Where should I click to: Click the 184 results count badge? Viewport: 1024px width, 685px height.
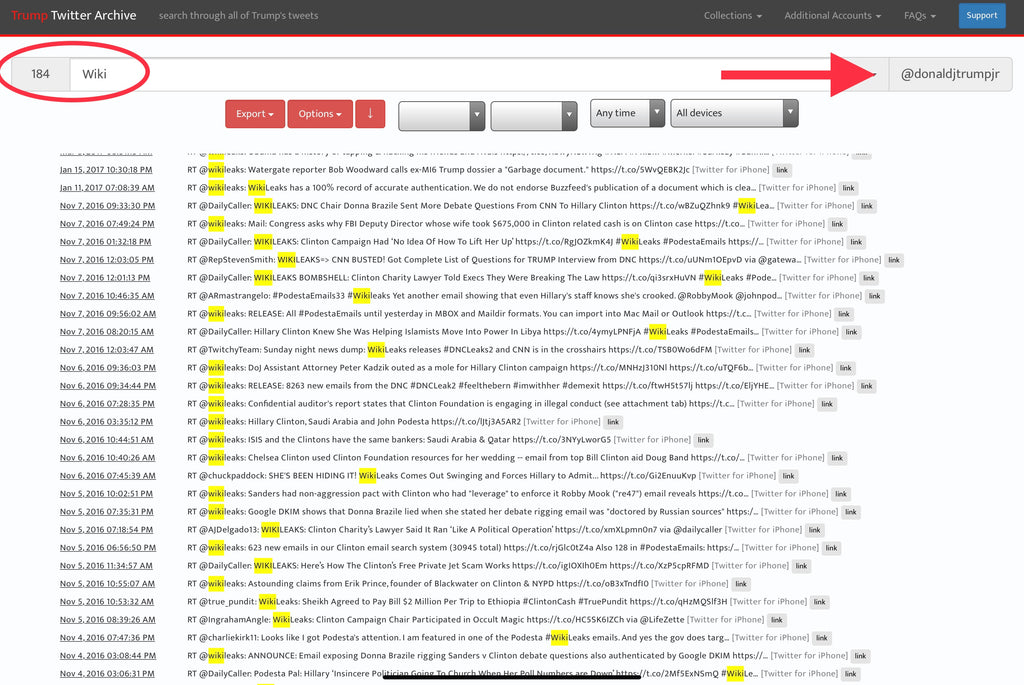pos(40,74)
